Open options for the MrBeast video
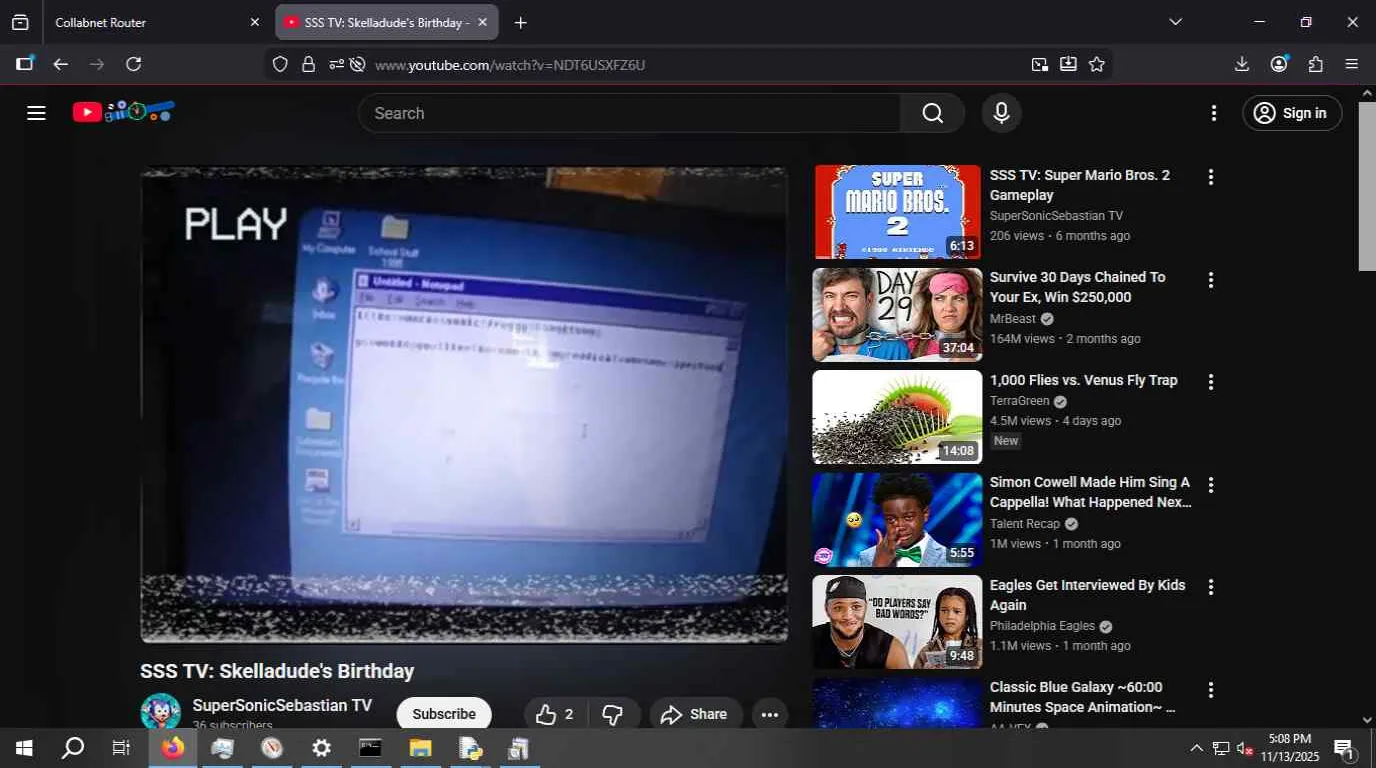 pyautogui.click(x=1211, y=280)
